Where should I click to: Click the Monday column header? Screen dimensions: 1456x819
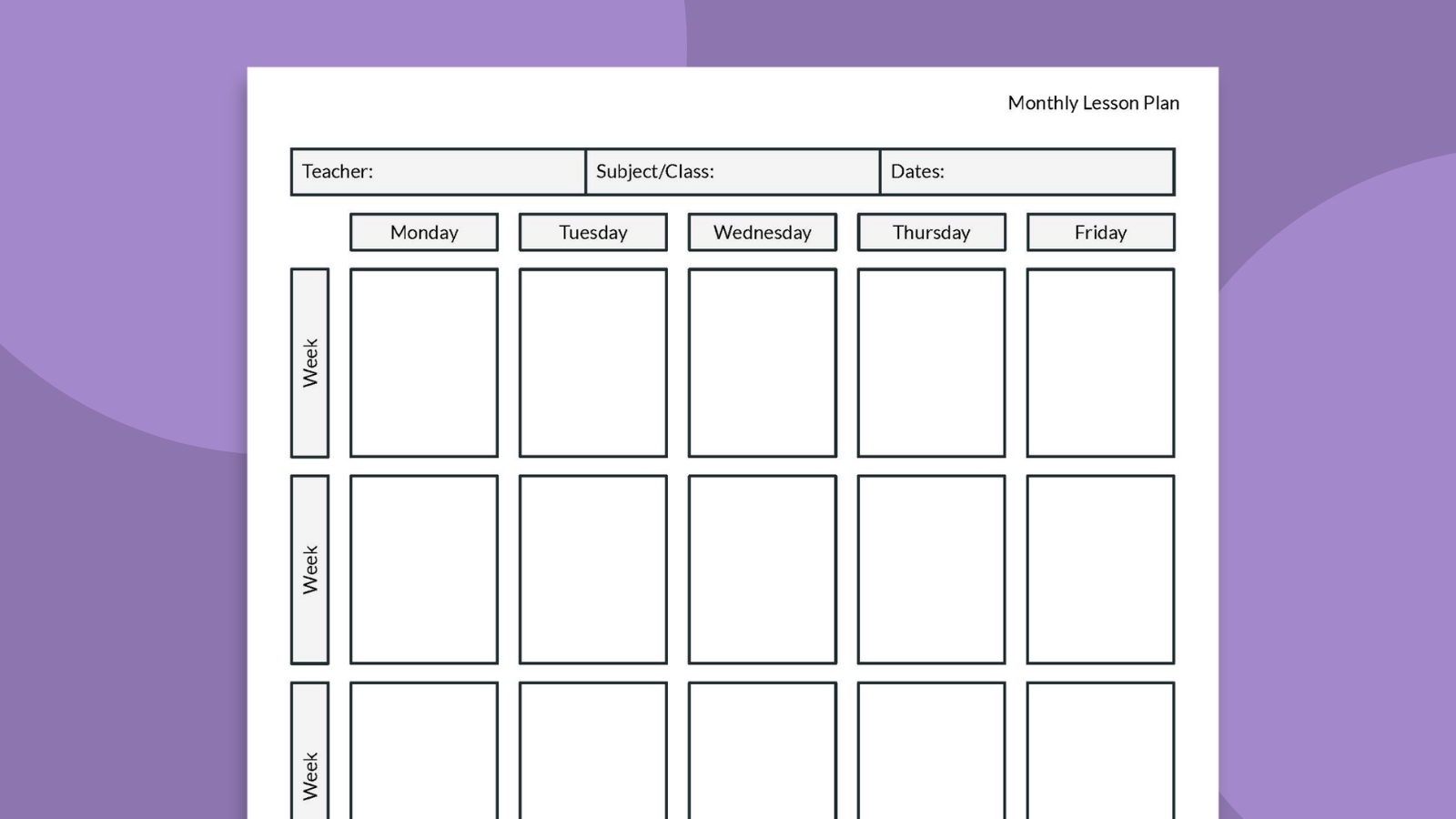[423, 232]
